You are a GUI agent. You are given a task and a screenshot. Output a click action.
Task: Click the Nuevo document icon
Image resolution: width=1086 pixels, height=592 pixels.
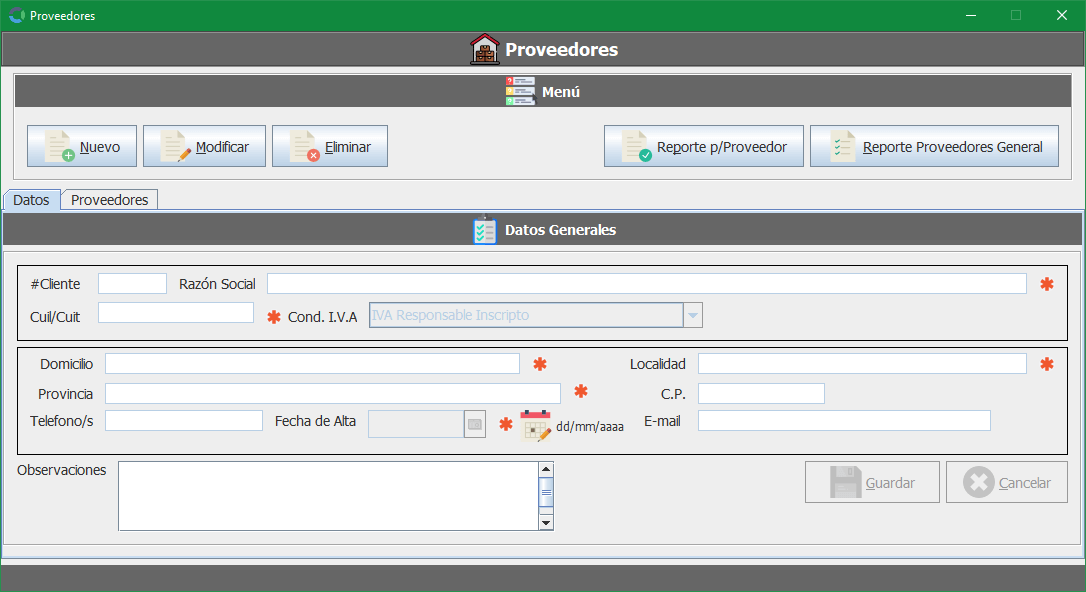pyautogui.click(x=60, y=147)
